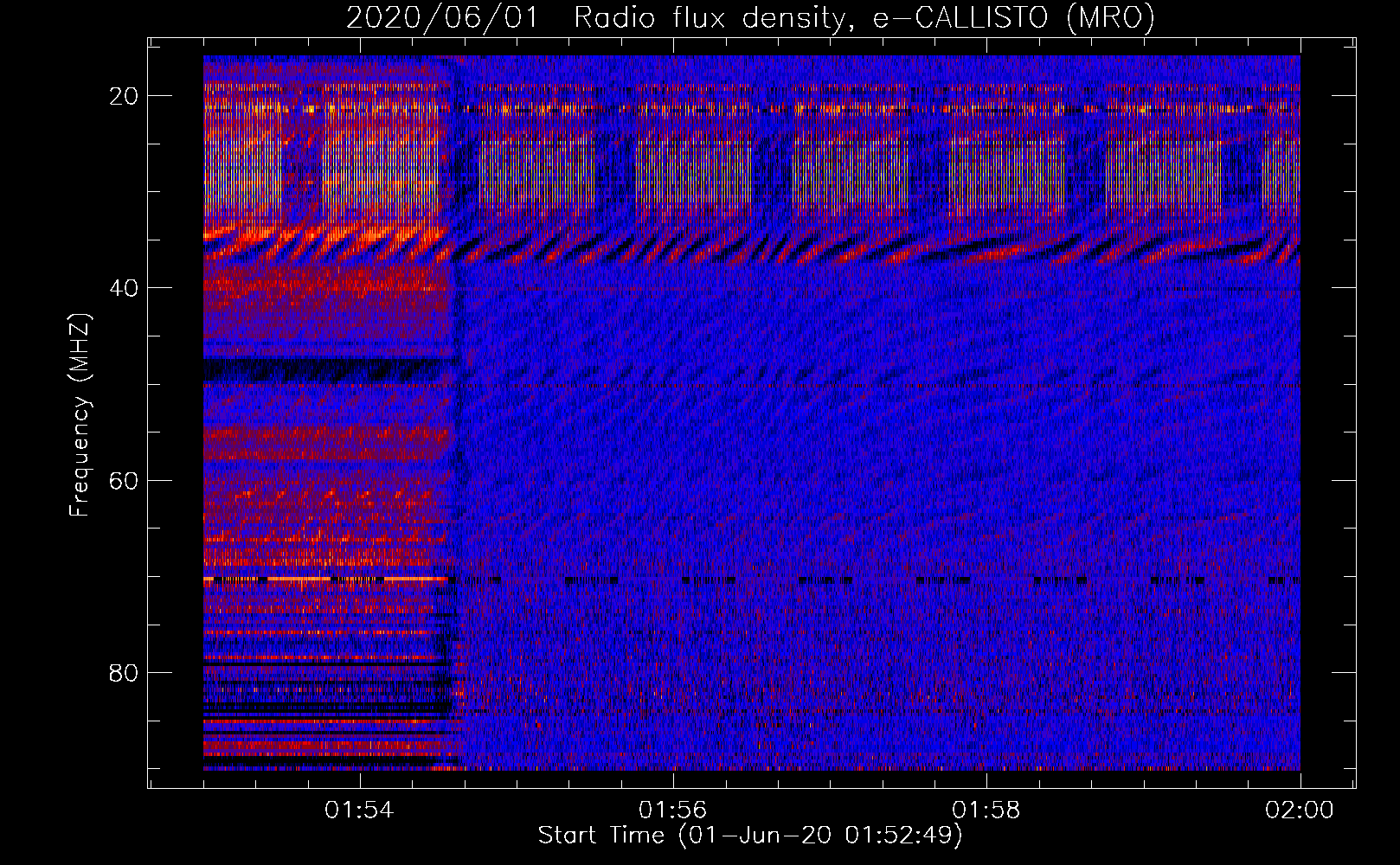Click the 'Frequency (MHZ)' y-axis label

click(x=79, y=415)
